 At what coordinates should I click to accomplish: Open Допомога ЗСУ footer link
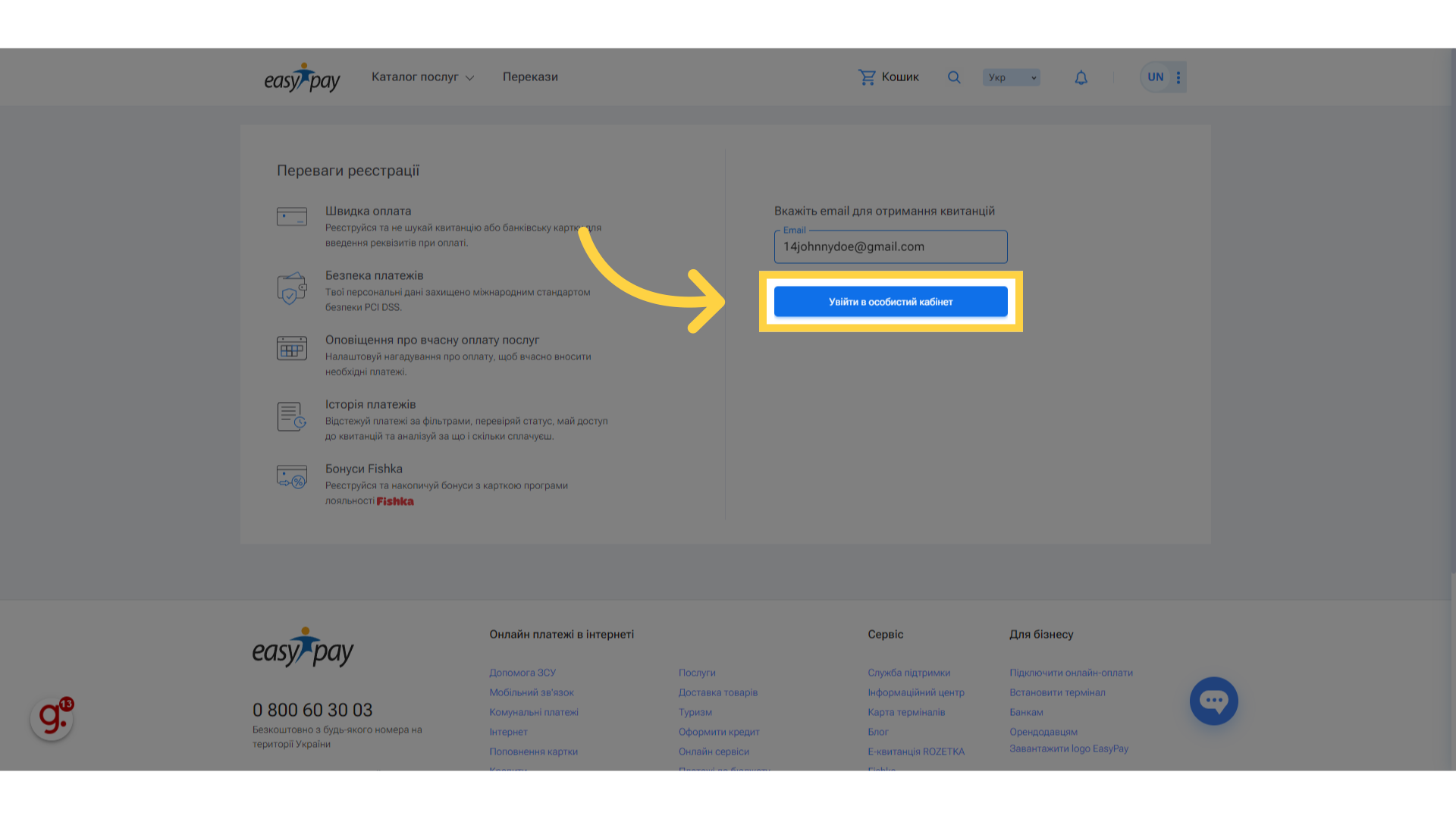click(522, 673)
